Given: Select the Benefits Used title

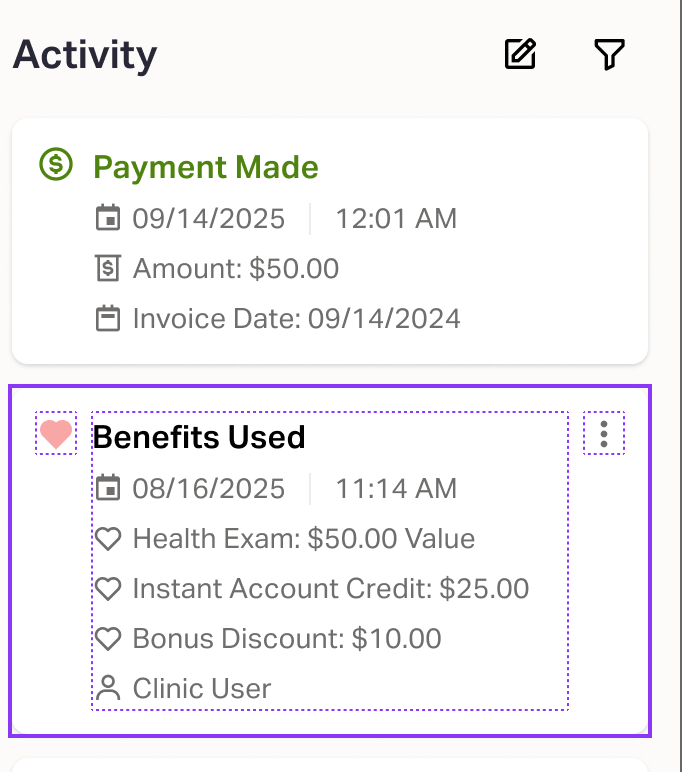Looking at the screenshot, I should point(199,437).
